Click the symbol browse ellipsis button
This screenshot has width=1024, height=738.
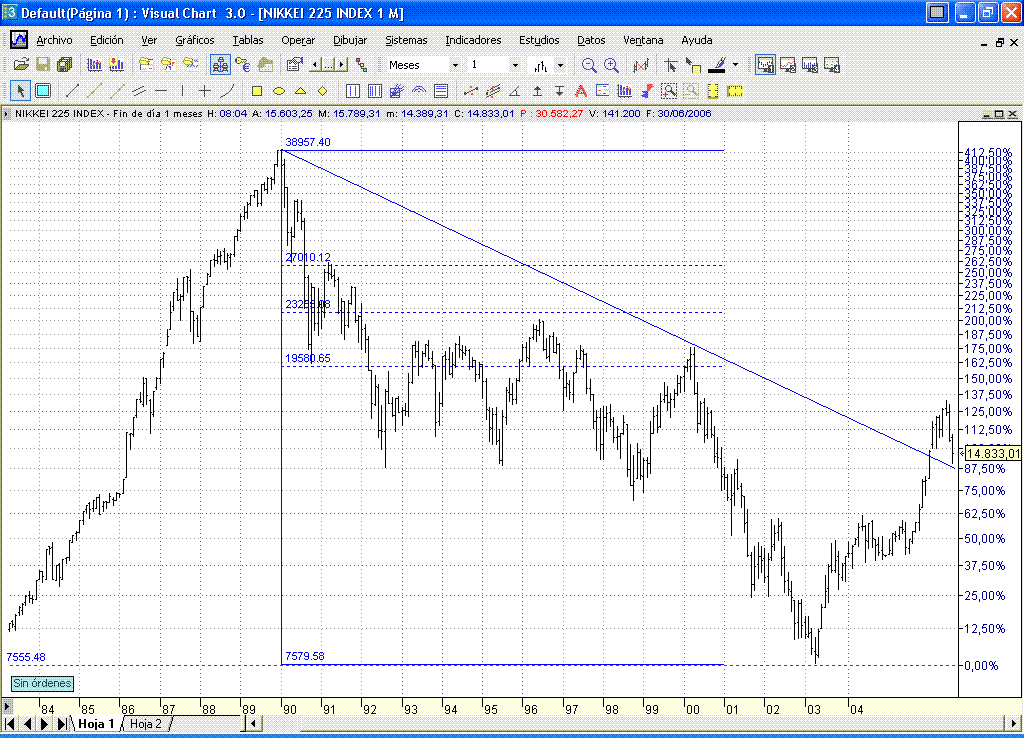tap(329, 65)
